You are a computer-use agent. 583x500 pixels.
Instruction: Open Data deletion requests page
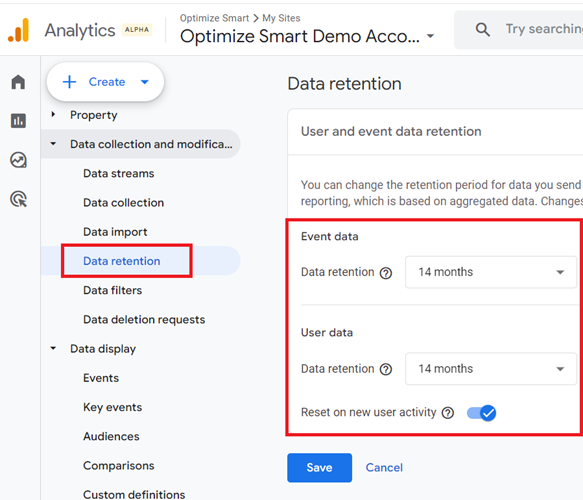[x=144, y=320]
